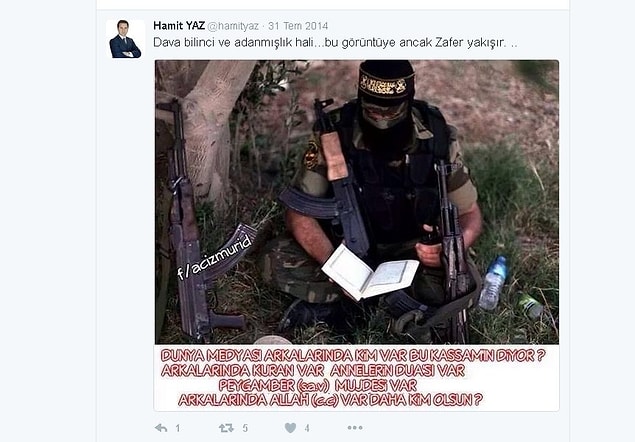
Task: Click the final red line ARKALARINDA ALLAH caption
Action: coord(330,400)
